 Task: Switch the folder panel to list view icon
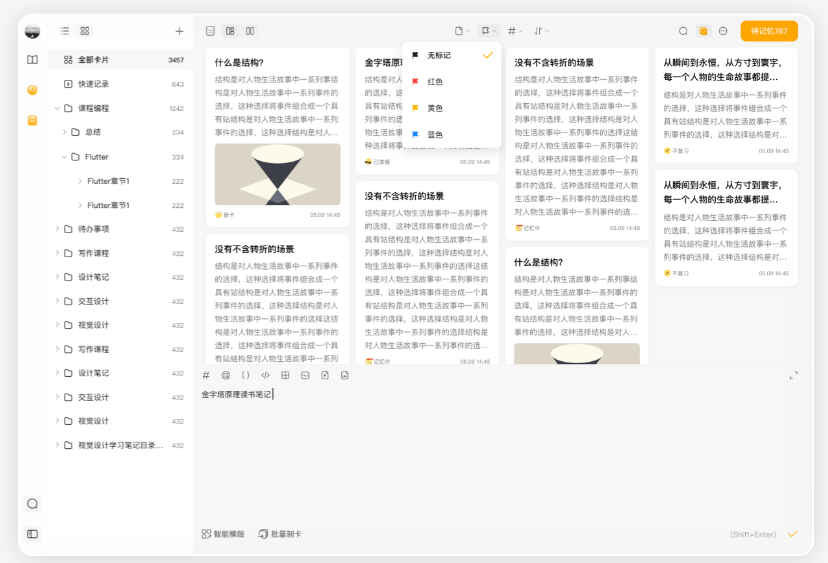65,31
